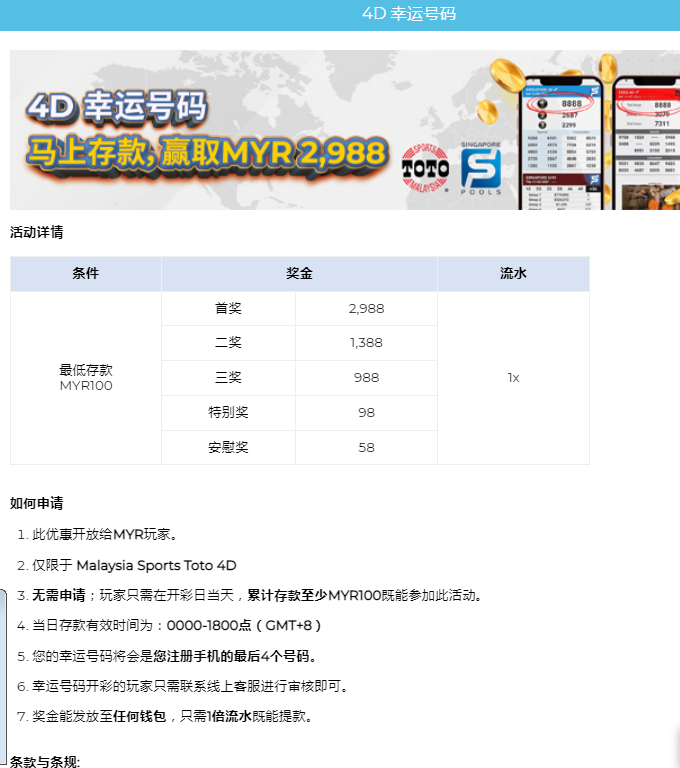Click the 条款与条规 heading
Screen dimensions: 680x768
tap(45, 761)
